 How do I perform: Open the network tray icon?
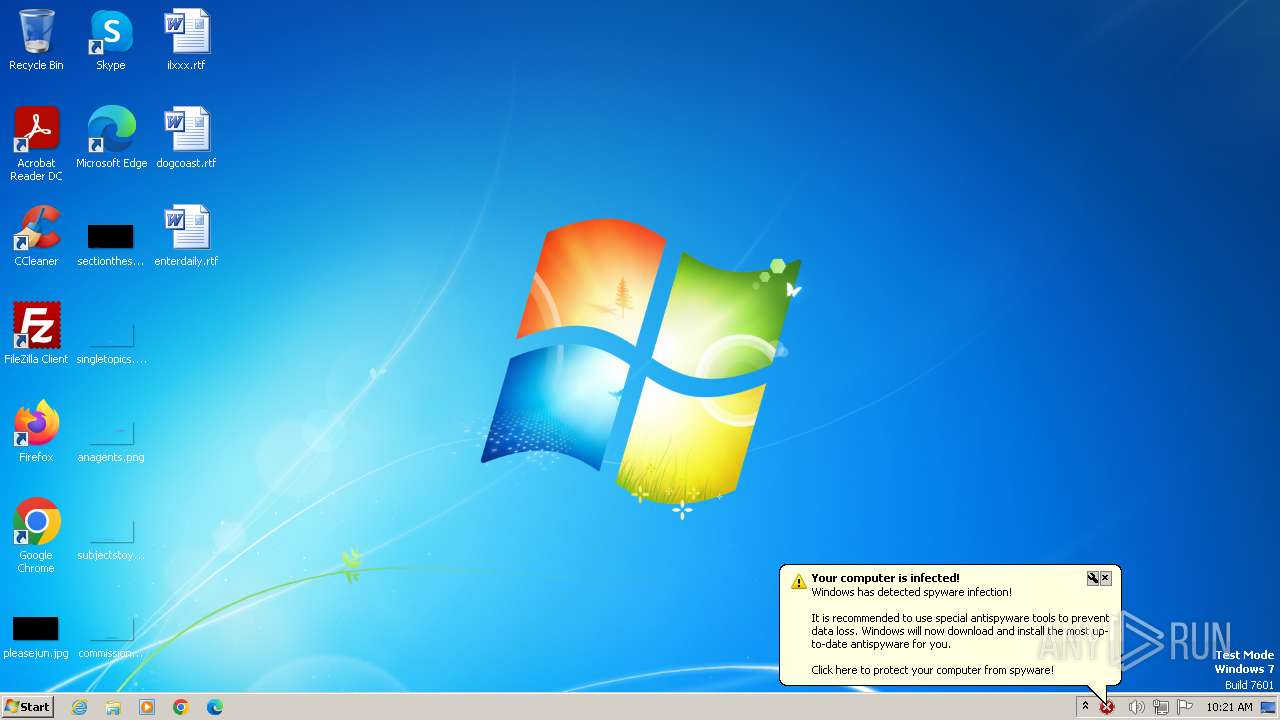click(x=1160, y=707)
